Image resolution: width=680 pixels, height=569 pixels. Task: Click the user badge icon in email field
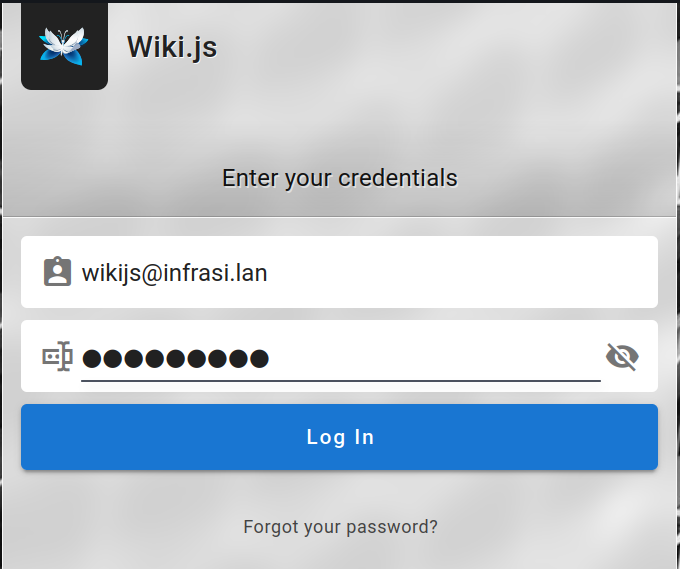click(x=57, y=271)
